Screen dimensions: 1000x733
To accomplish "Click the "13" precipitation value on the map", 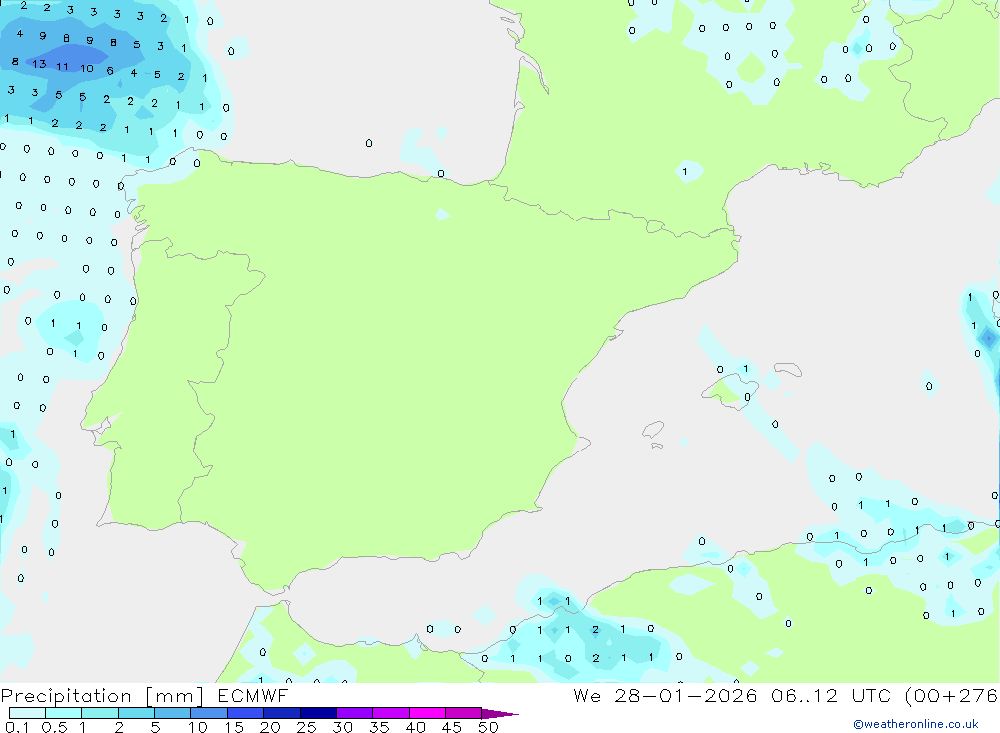I will pos(40,64).
